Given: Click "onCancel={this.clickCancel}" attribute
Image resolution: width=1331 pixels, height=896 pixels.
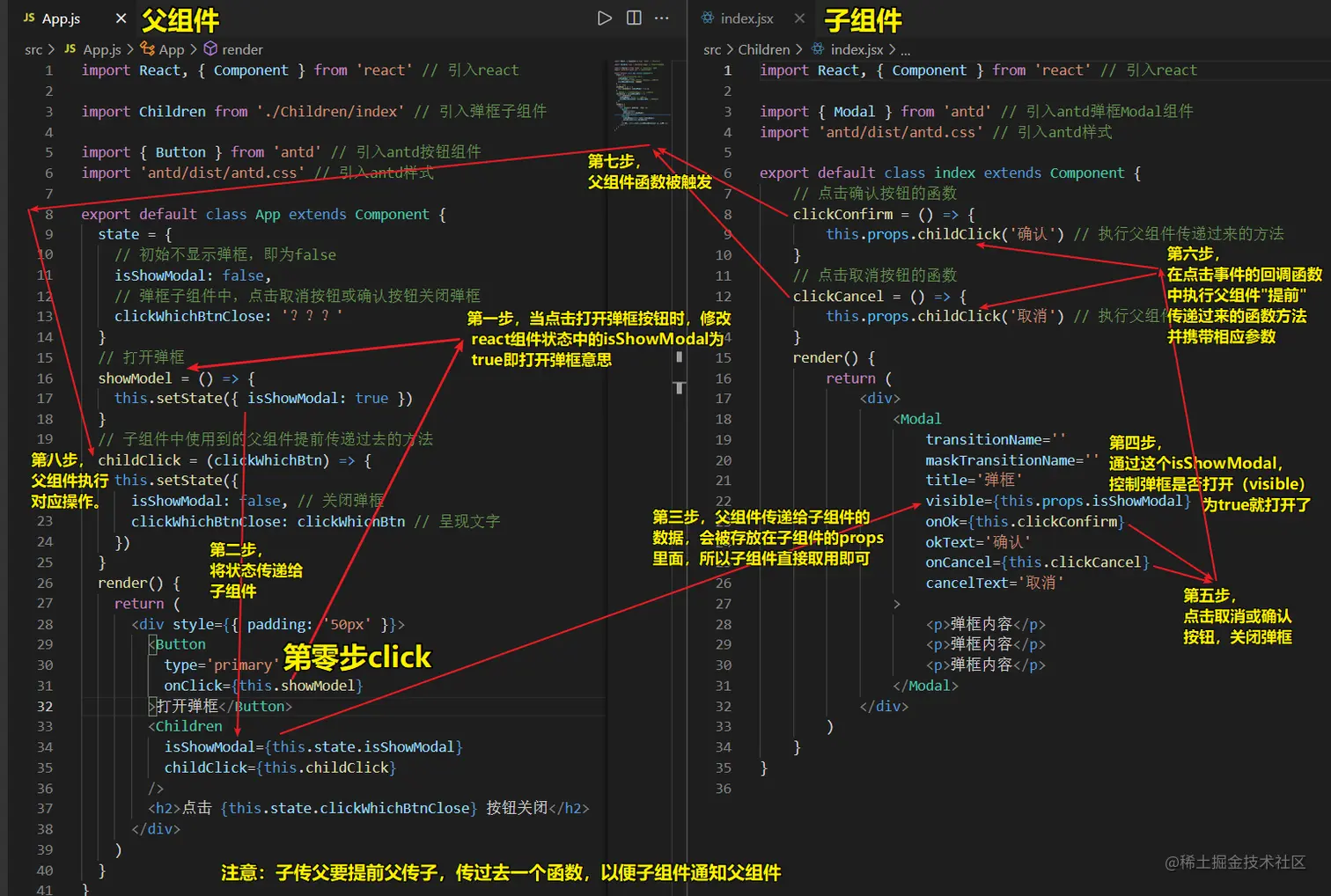Looking at the screenshot, I should pos(1037,562).
